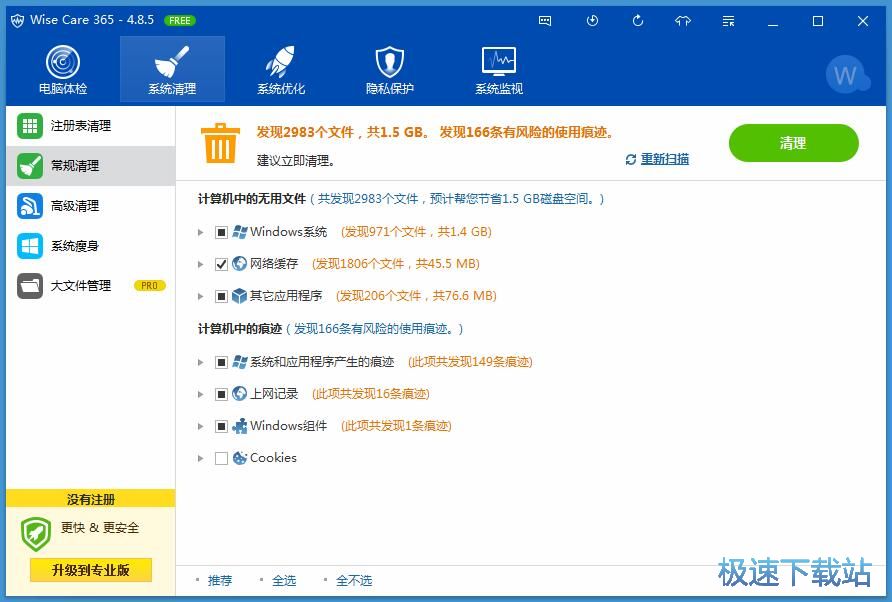Open the 系统清理 broom tab
The width and height of the screenshot is (892, 602).
[x=172, y=70]
